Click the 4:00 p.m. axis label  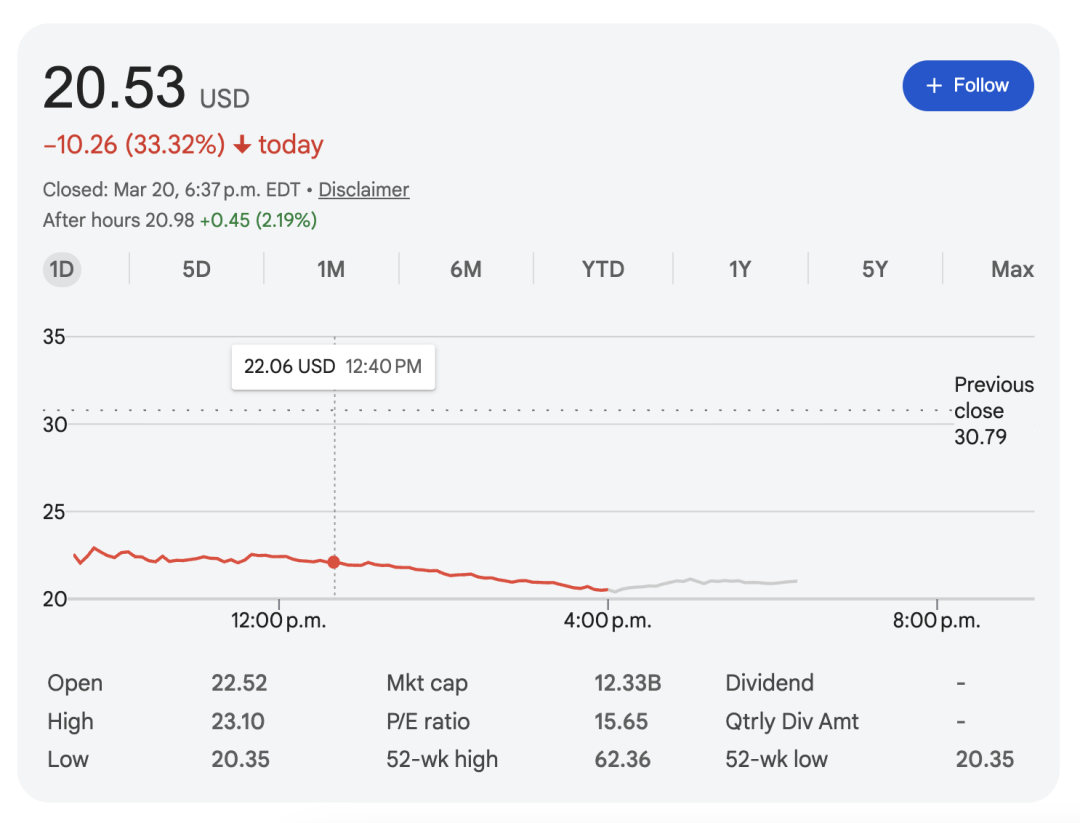[x=607, y=621]
